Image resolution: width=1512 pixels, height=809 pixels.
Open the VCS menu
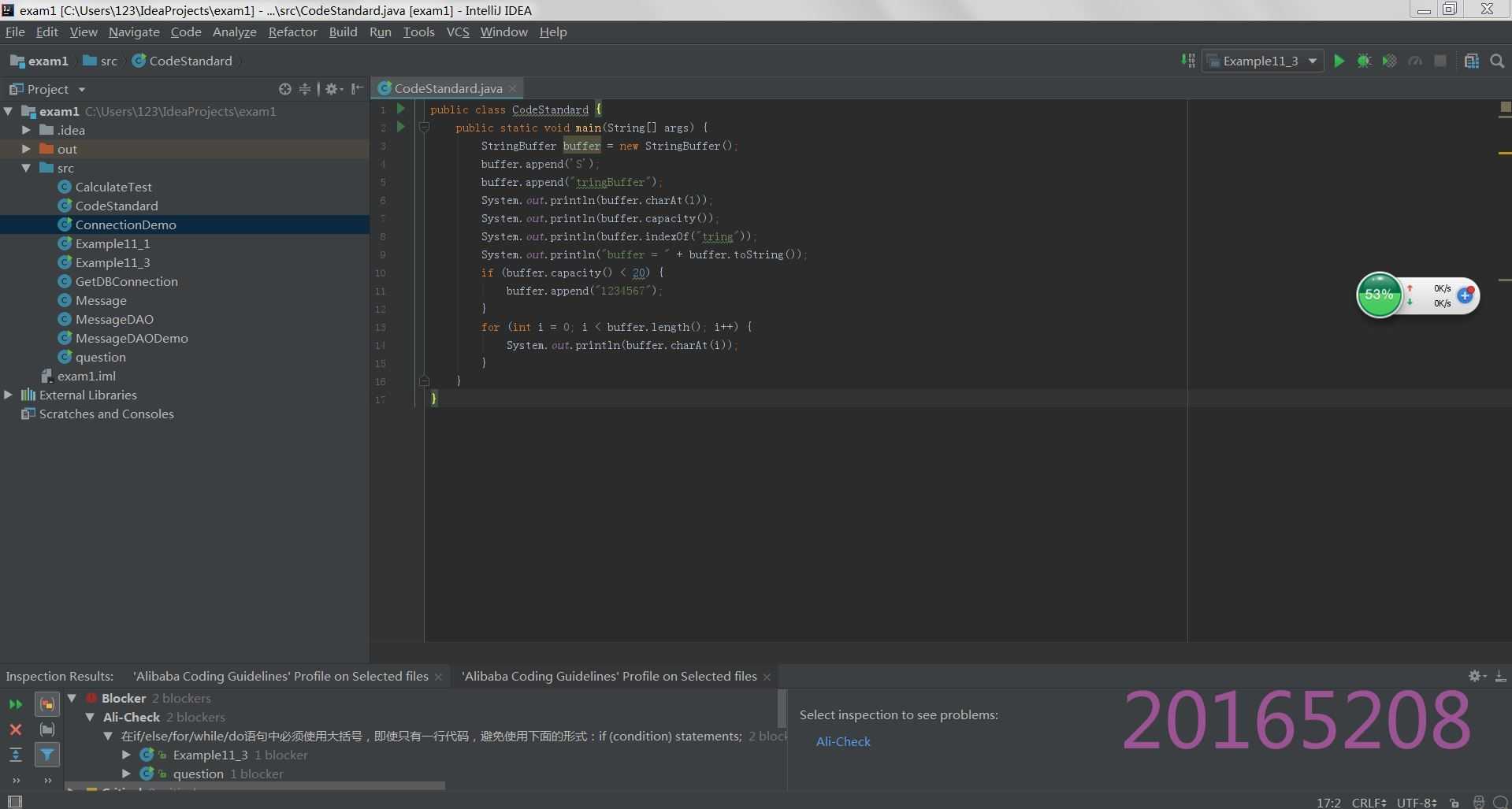458,32
